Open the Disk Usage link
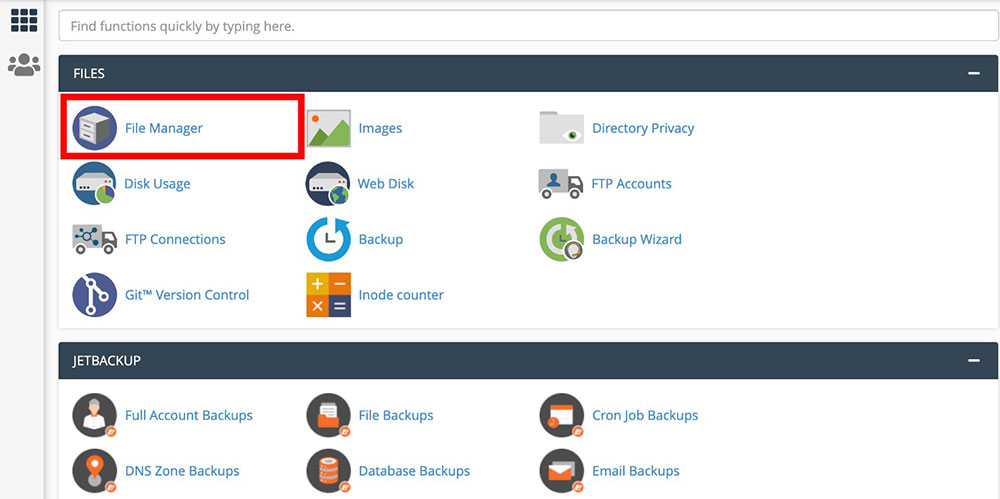Image resolution: width=1000 pixels, height=499 pixels. (x=157, y=184)
